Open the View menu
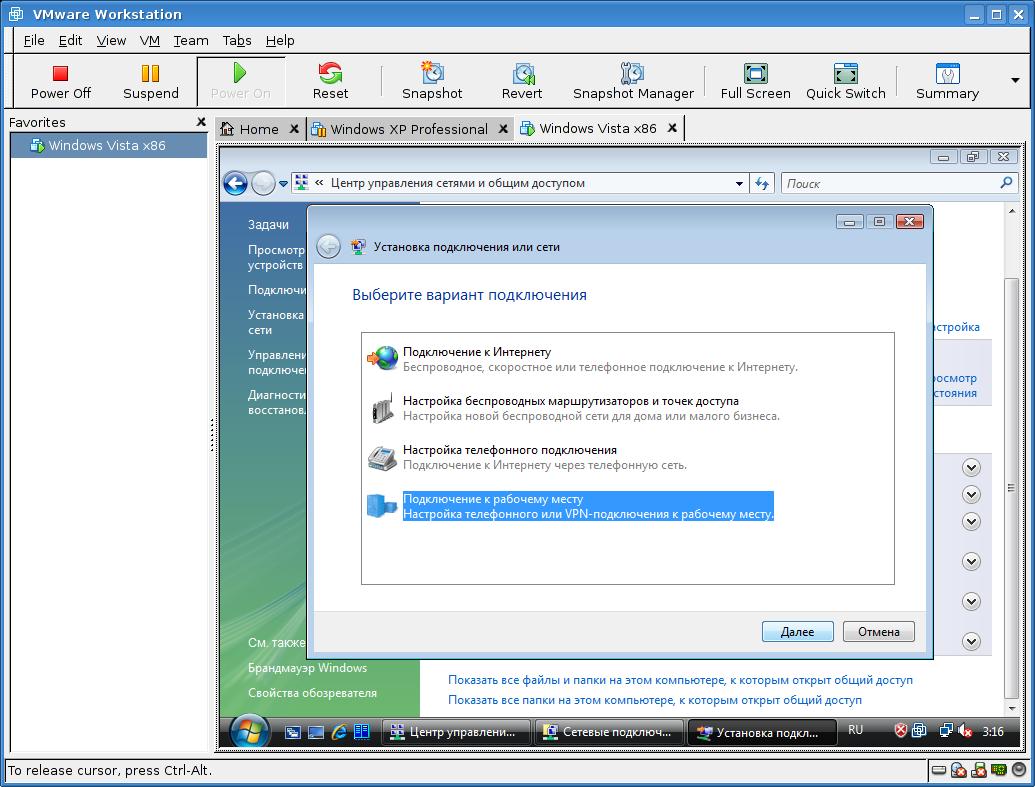The height and width of the screenshot is (787, 1035). tap(111, 40)
